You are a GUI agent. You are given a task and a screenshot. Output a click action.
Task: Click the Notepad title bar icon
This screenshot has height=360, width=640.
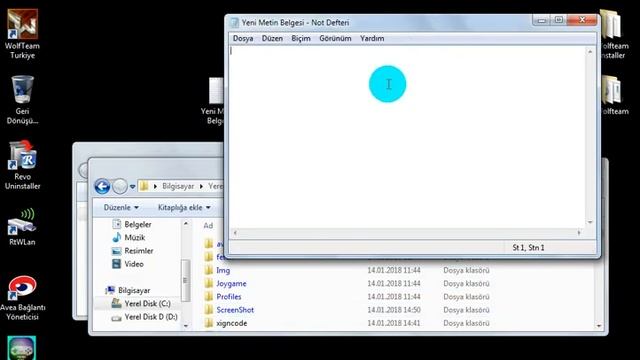pos(234,22)
